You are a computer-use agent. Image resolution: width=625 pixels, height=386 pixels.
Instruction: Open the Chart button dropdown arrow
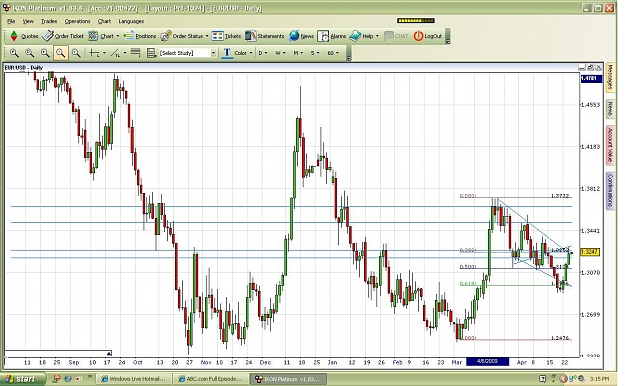click(x=118, y=36)
